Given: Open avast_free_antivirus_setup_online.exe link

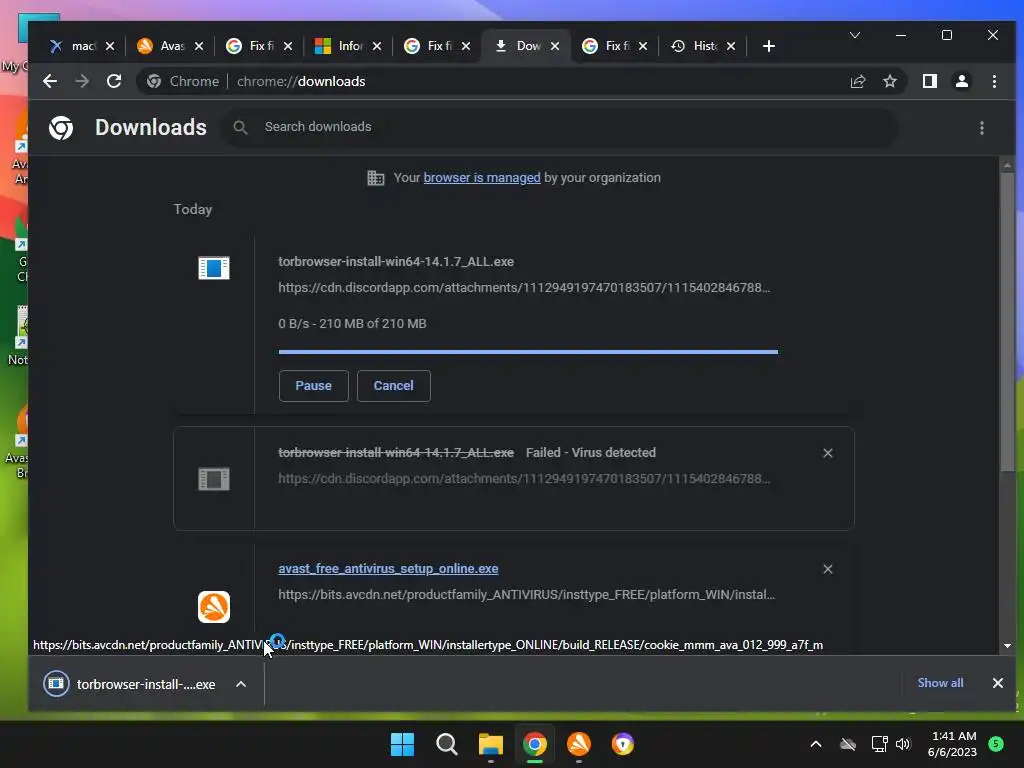Looking at the screenshot, I should click(x=388, y=569).
